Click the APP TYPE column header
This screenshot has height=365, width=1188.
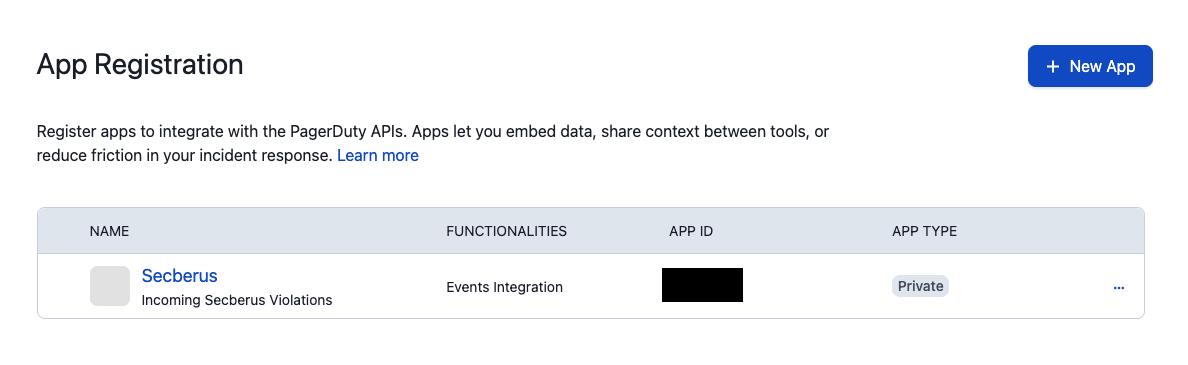click(924, 231)
